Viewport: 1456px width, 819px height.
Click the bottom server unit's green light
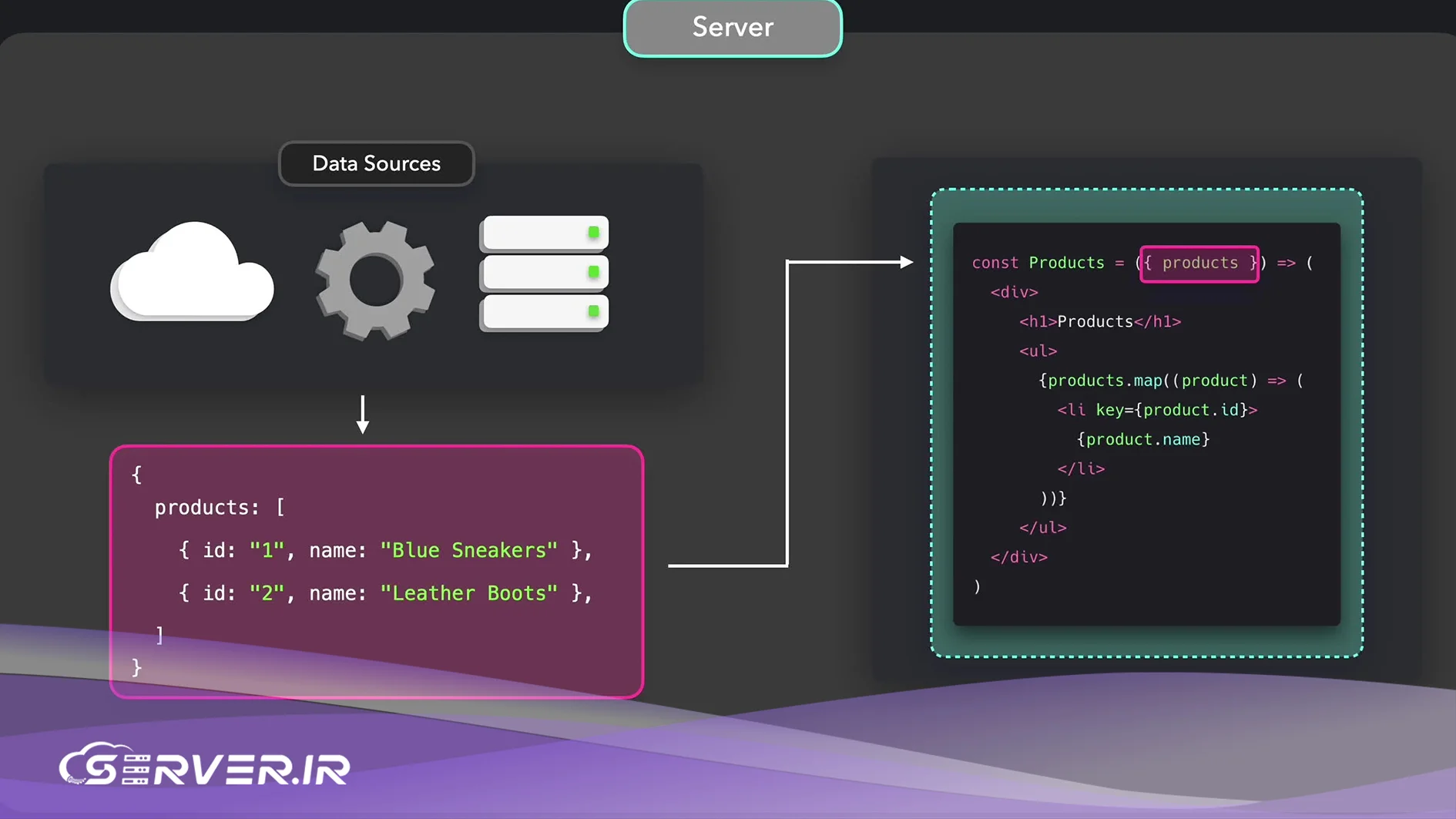coord(593,311)
